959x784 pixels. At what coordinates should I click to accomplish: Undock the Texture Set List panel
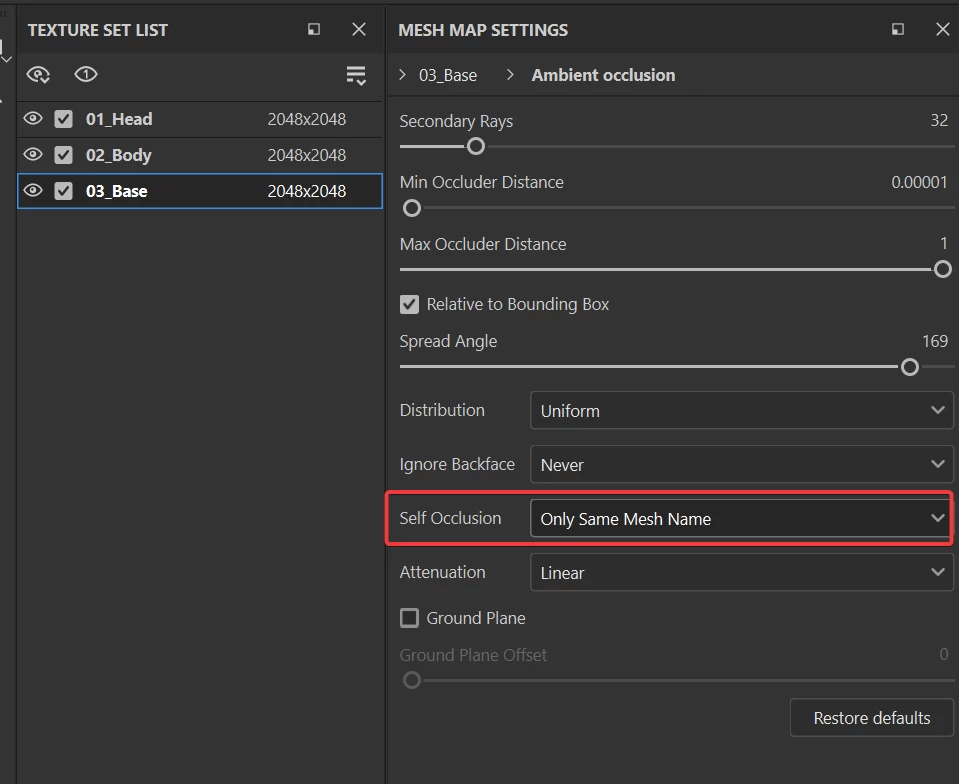[x=314, y=30]
